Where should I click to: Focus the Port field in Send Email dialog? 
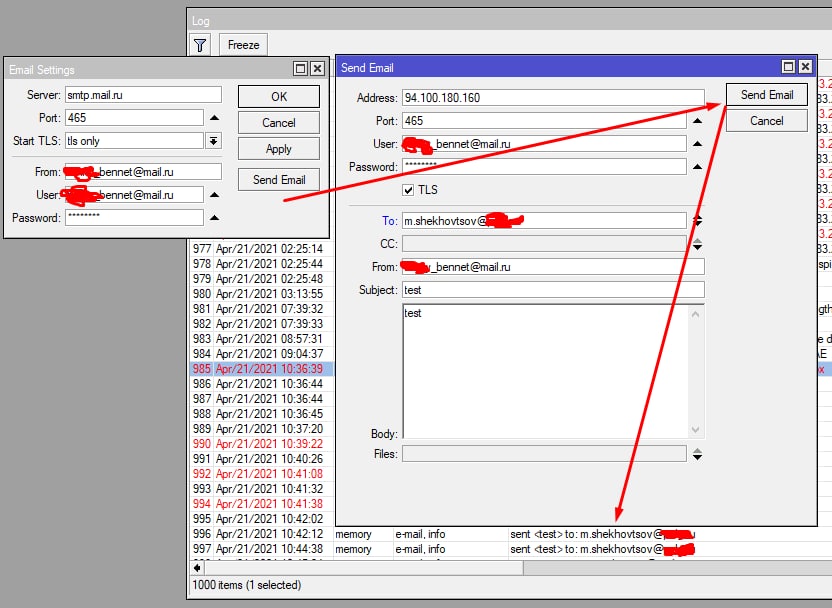[544, 121]
